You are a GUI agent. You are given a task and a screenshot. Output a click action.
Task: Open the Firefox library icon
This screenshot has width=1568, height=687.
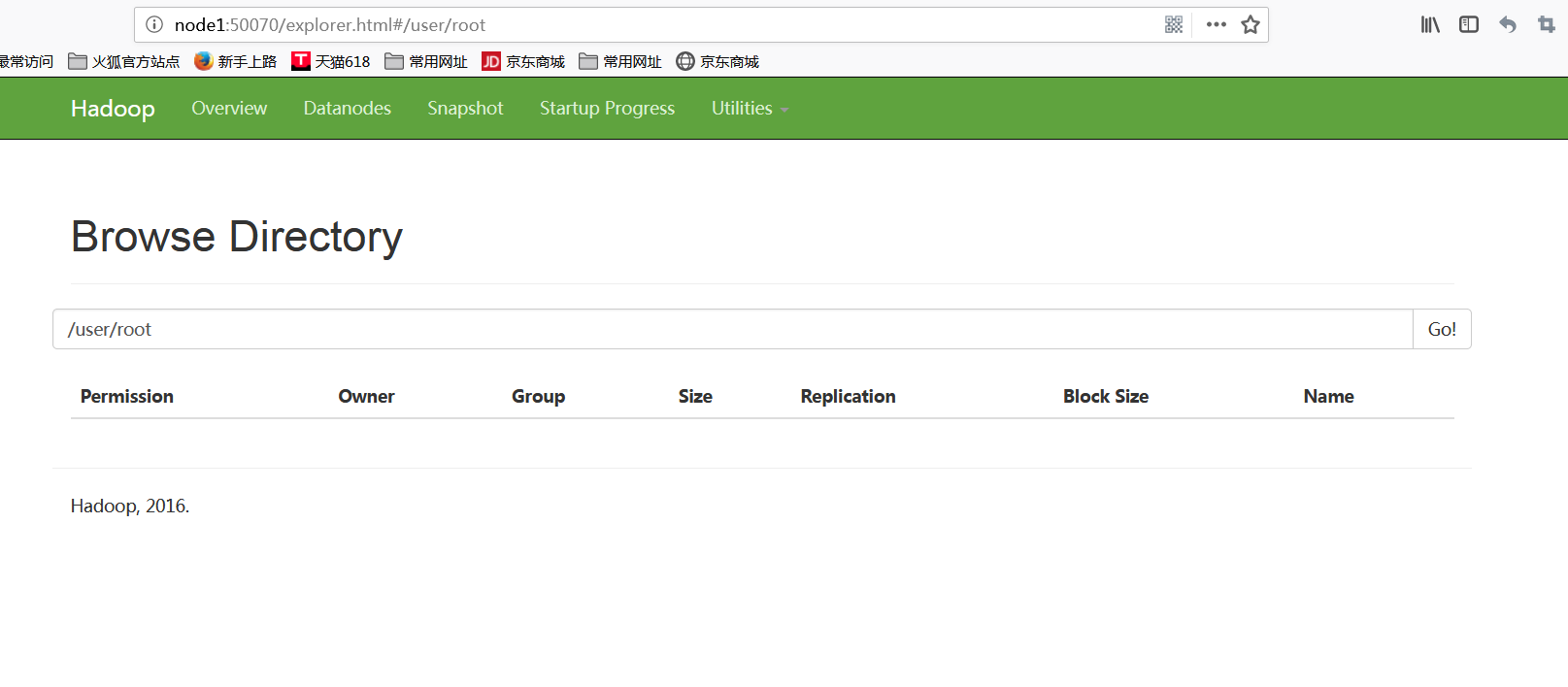coord(1430,24)
